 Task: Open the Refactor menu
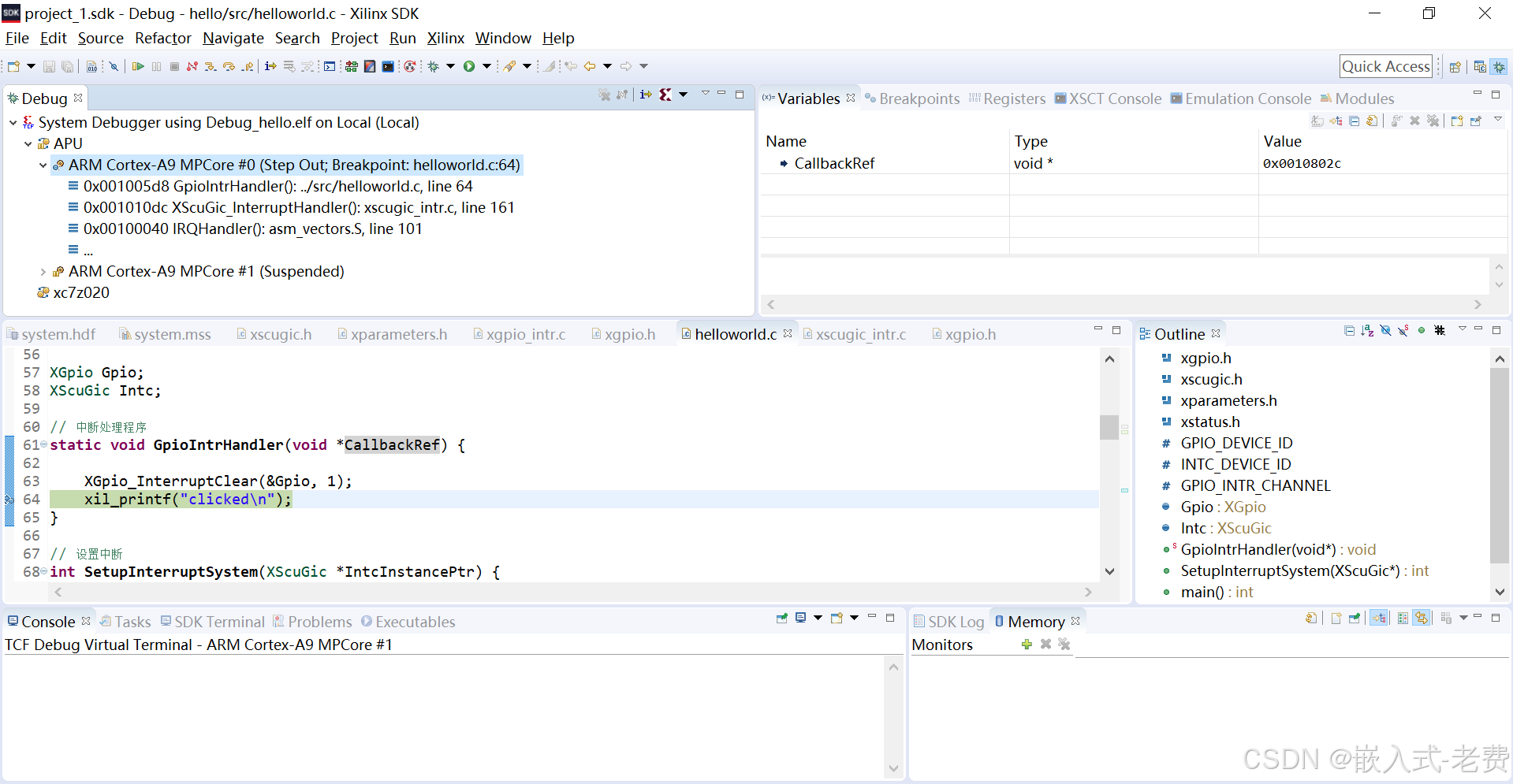[x=163, y=38]
